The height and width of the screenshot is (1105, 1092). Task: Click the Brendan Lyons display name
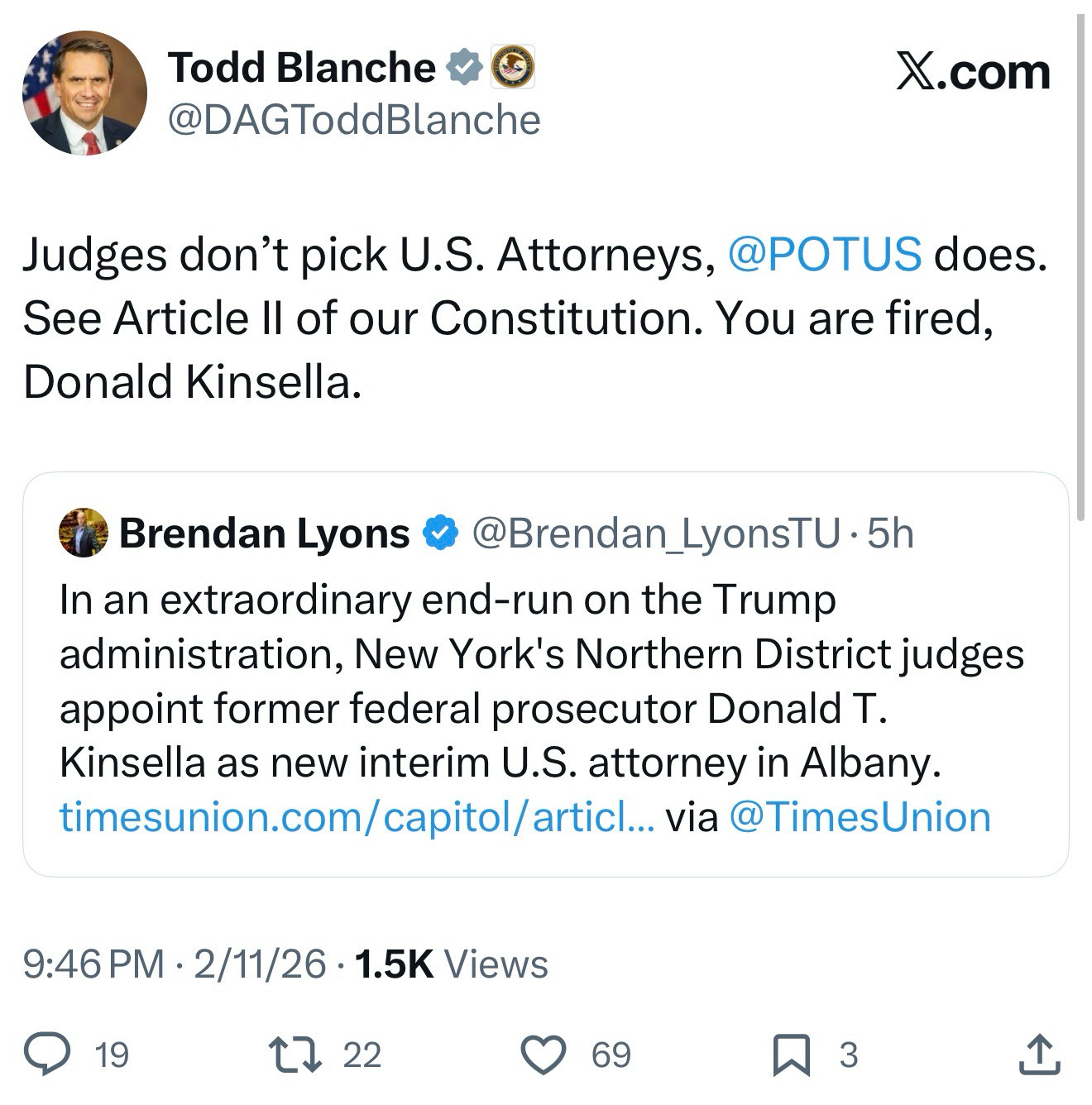(x=265, y=533)
